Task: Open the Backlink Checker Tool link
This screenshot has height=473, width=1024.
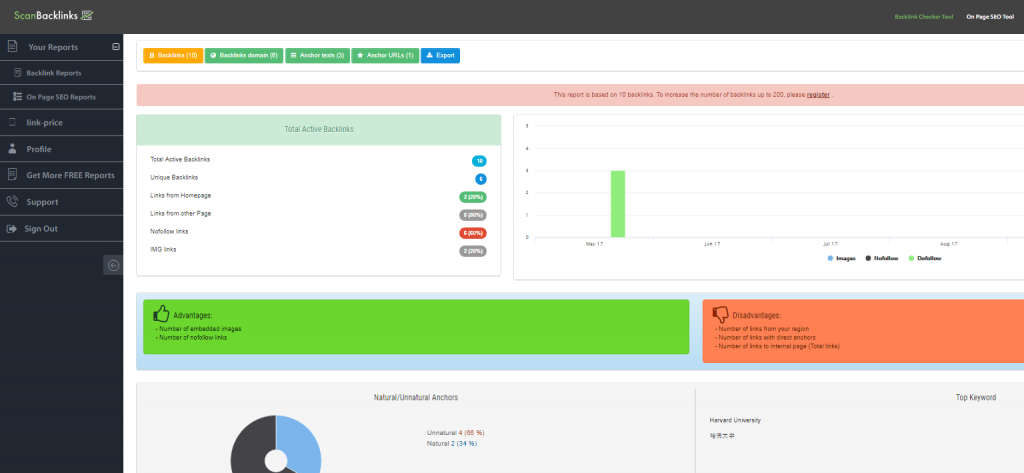Action: 923,17
